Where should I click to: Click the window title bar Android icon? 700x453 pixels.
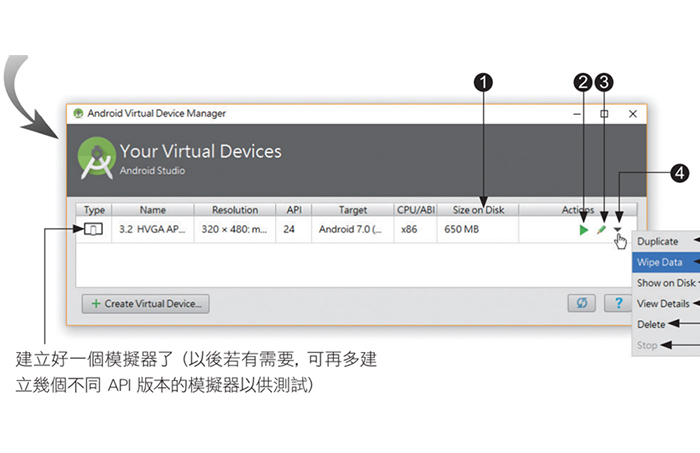[78, 113]
